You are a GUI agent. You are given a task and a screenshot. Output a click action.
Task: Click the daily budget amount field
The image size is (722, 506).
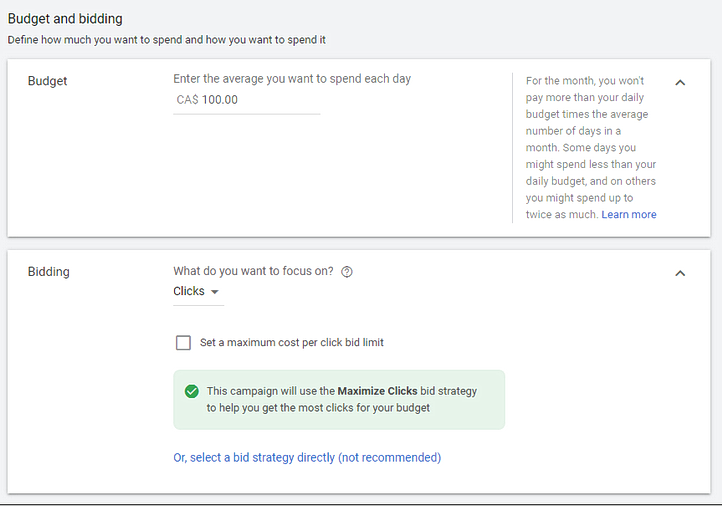tap(258, 100)
